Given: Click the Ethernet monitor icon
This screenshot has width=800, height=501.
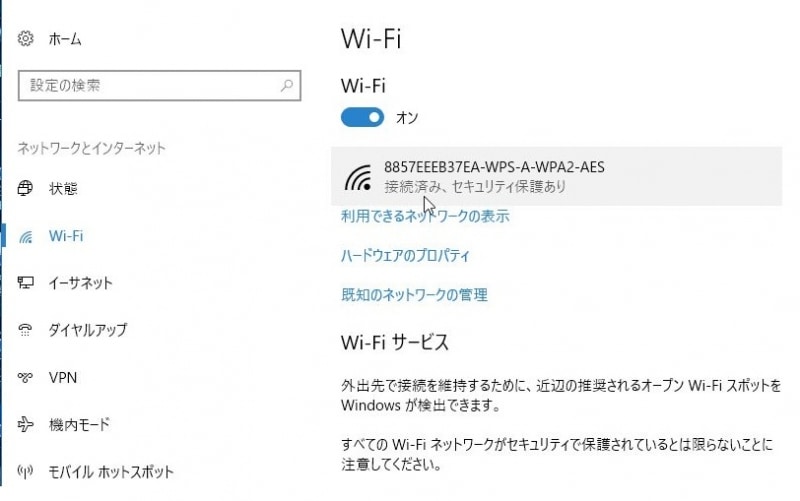Looking at the screenshot, I should [x=26, y=283].
